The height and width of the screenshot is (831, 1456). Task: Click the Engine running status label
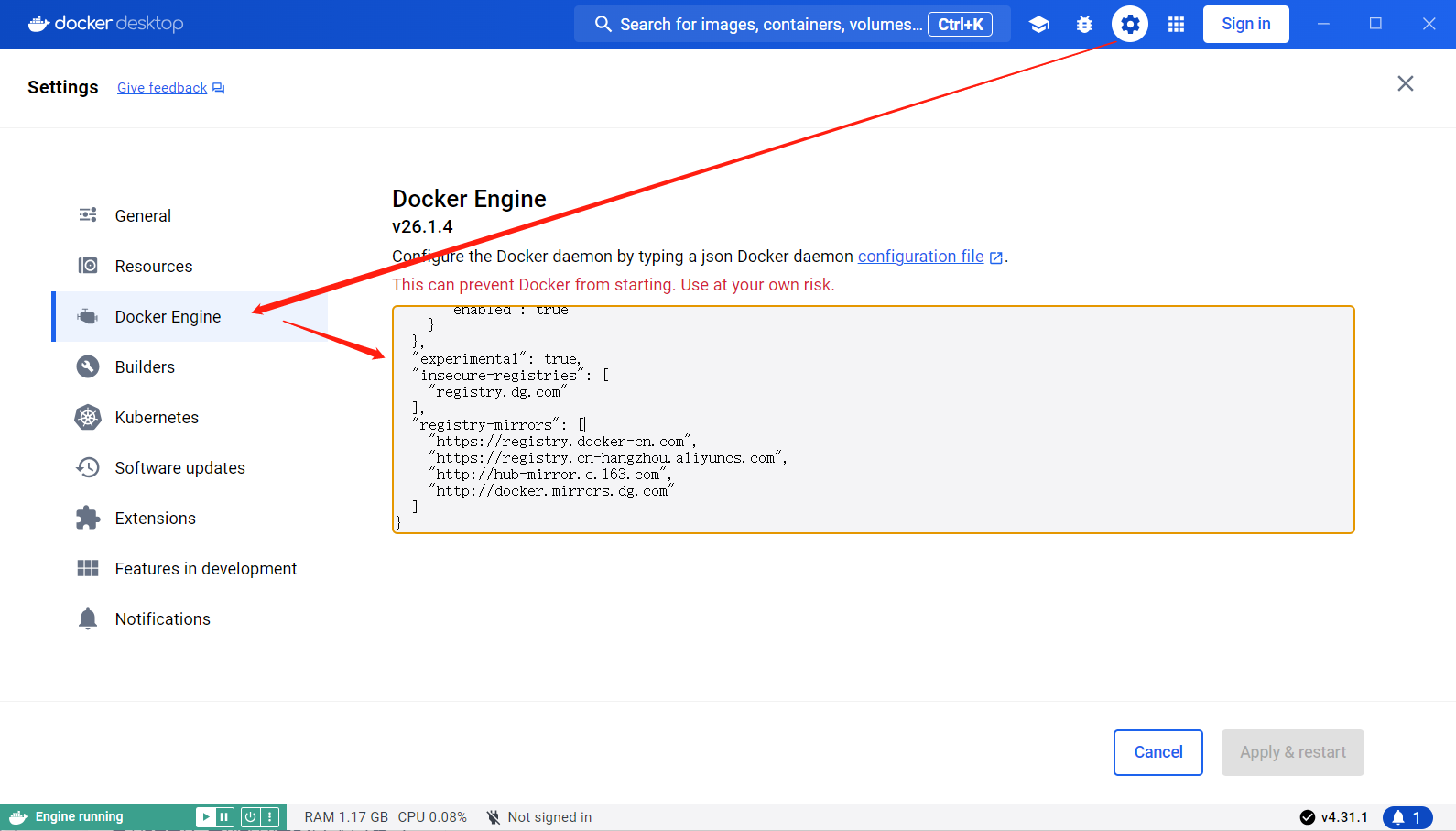79,816
